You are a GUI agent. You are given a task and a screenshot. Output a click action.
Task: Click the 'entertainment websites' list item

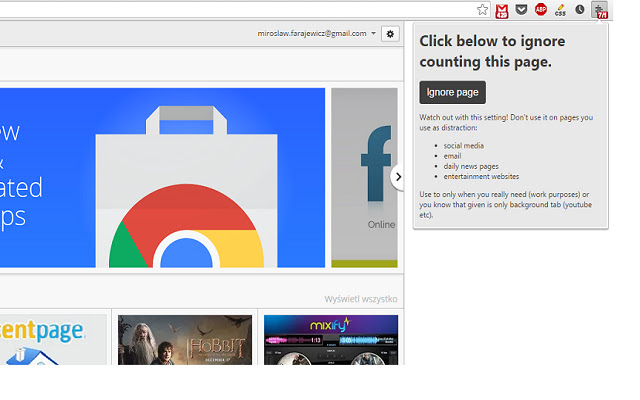(481, 177)
